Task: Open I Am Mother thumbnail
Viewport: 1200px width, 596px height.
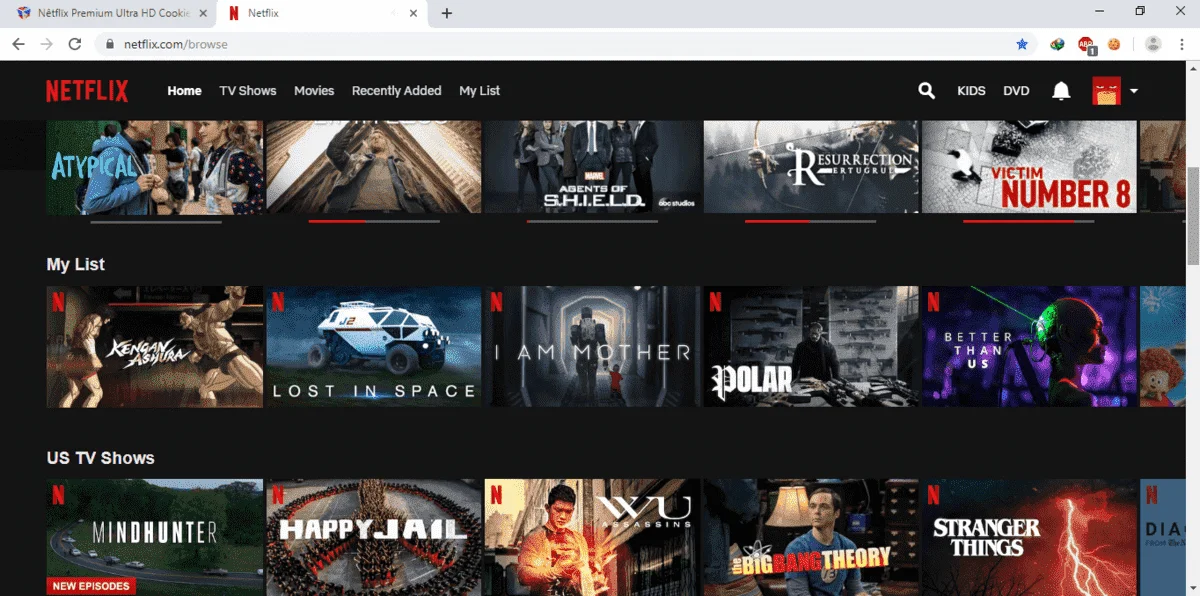Action: 593,347
